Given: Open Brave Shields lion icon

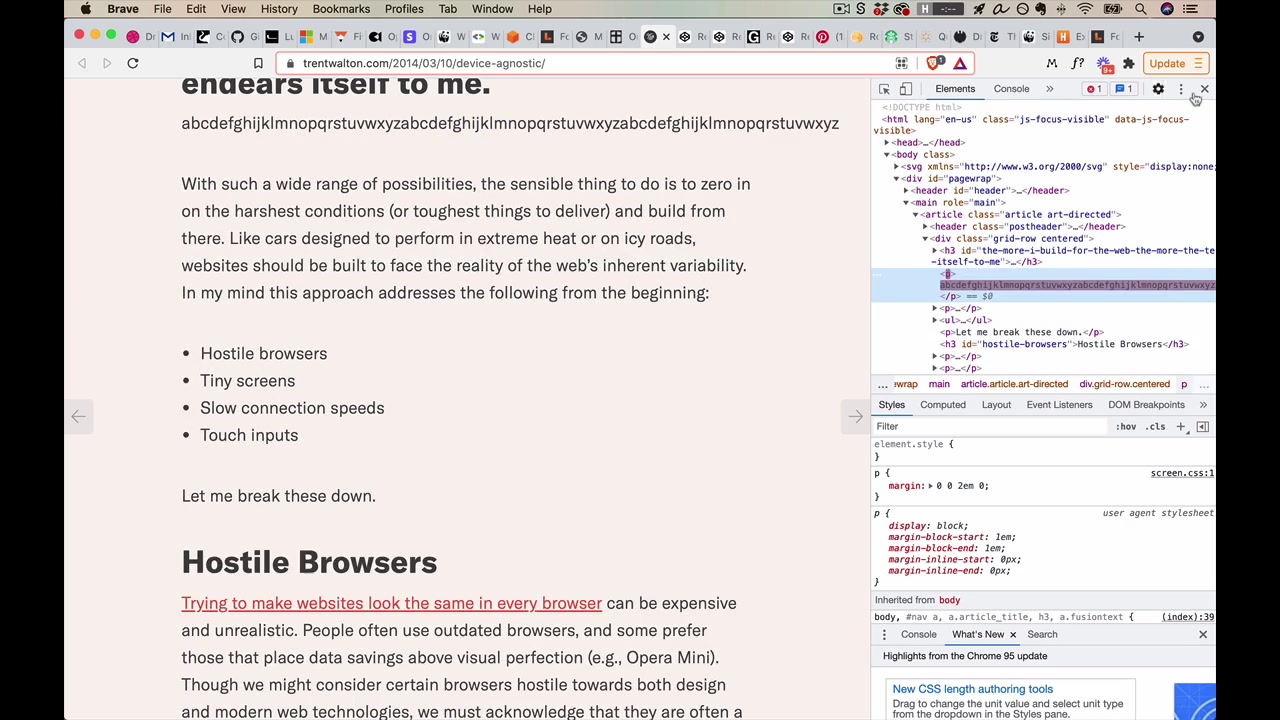Looking at the screenshot, I should point(935,63).
